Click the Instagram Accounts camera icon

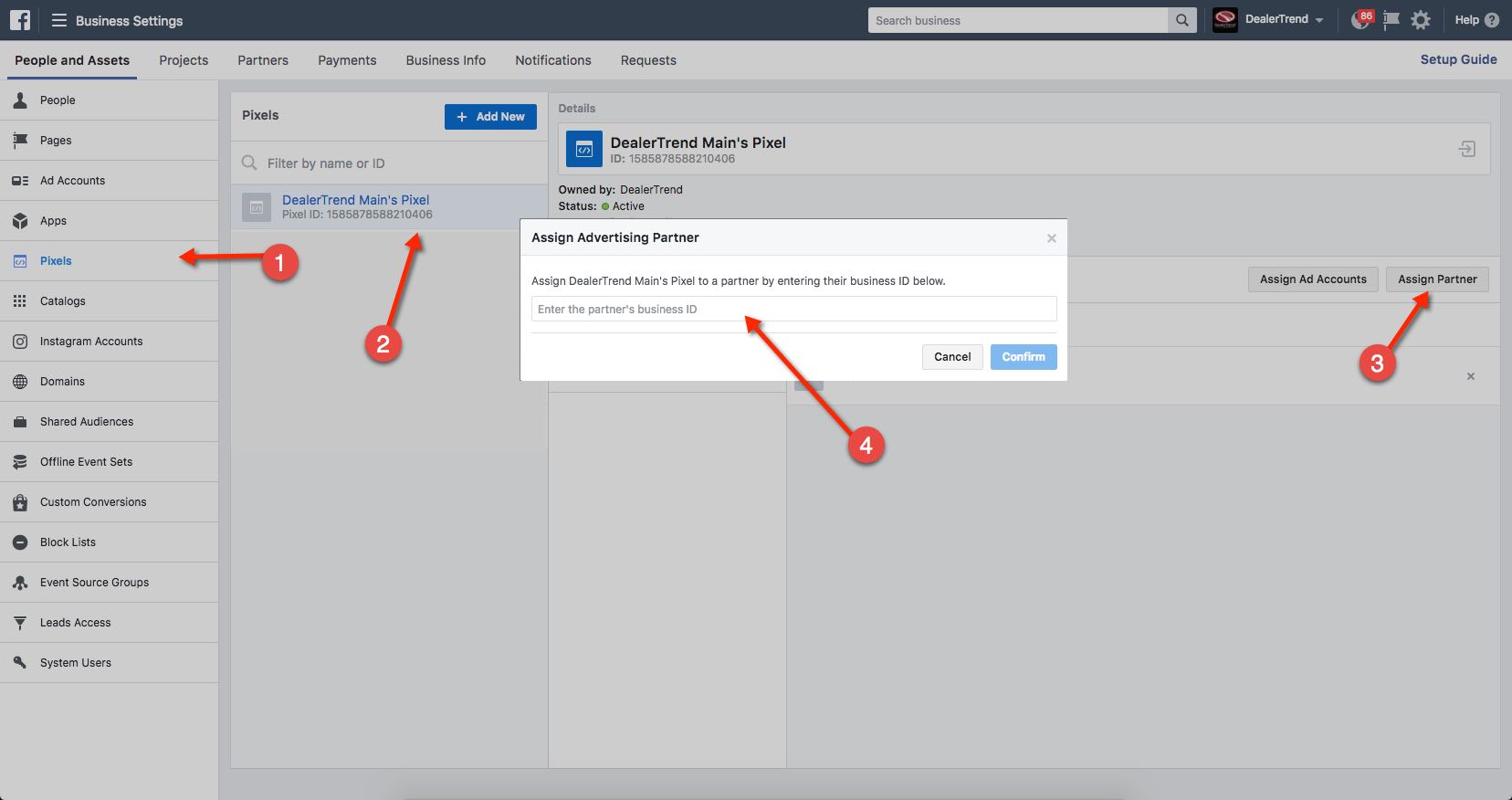coord(20,342)
